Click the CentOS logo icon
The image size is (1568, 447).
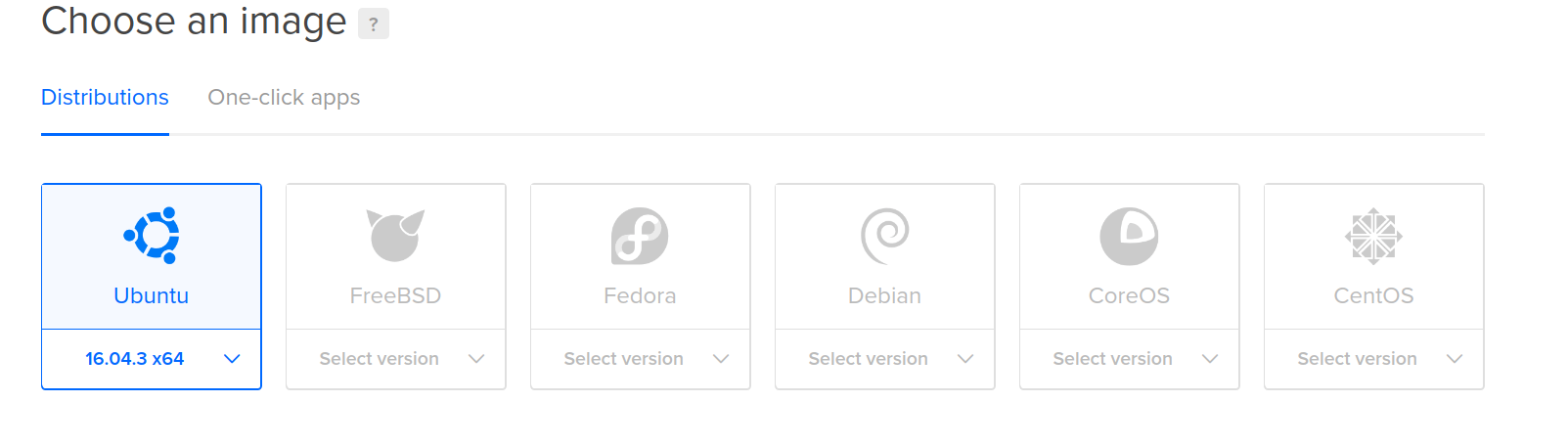coord(1373,236)
